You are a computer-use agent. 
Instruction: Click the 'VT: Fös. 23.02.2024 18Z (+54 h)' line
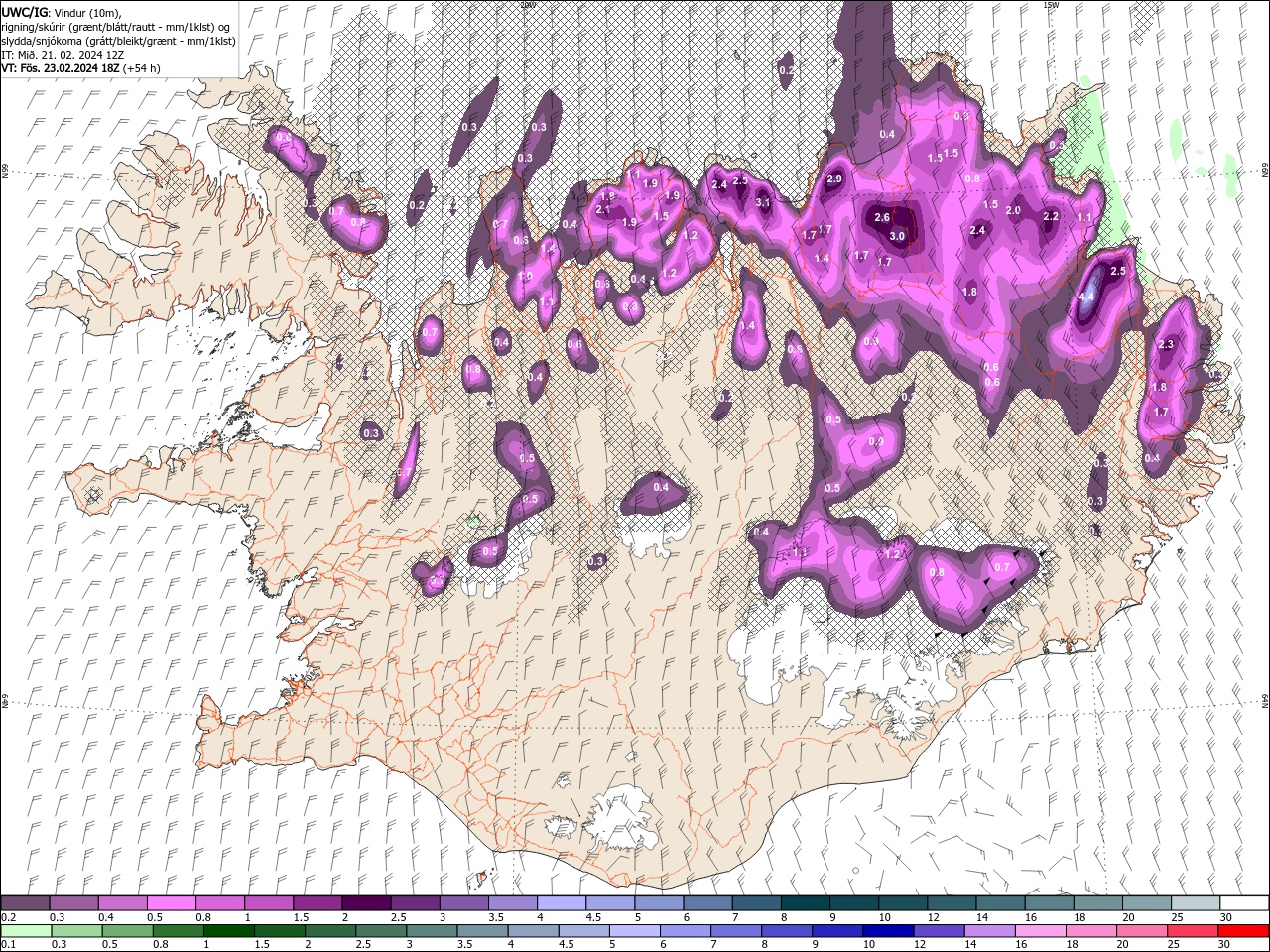tap(81, 68)
